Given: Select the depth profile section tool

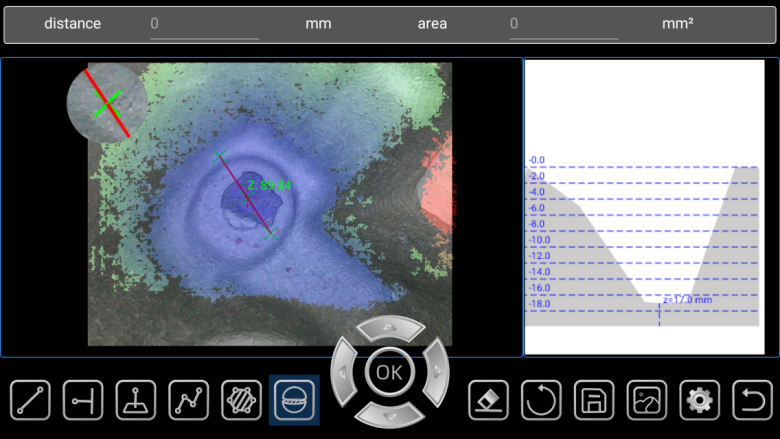Looking at the screenshot, I should click(294, 400).
